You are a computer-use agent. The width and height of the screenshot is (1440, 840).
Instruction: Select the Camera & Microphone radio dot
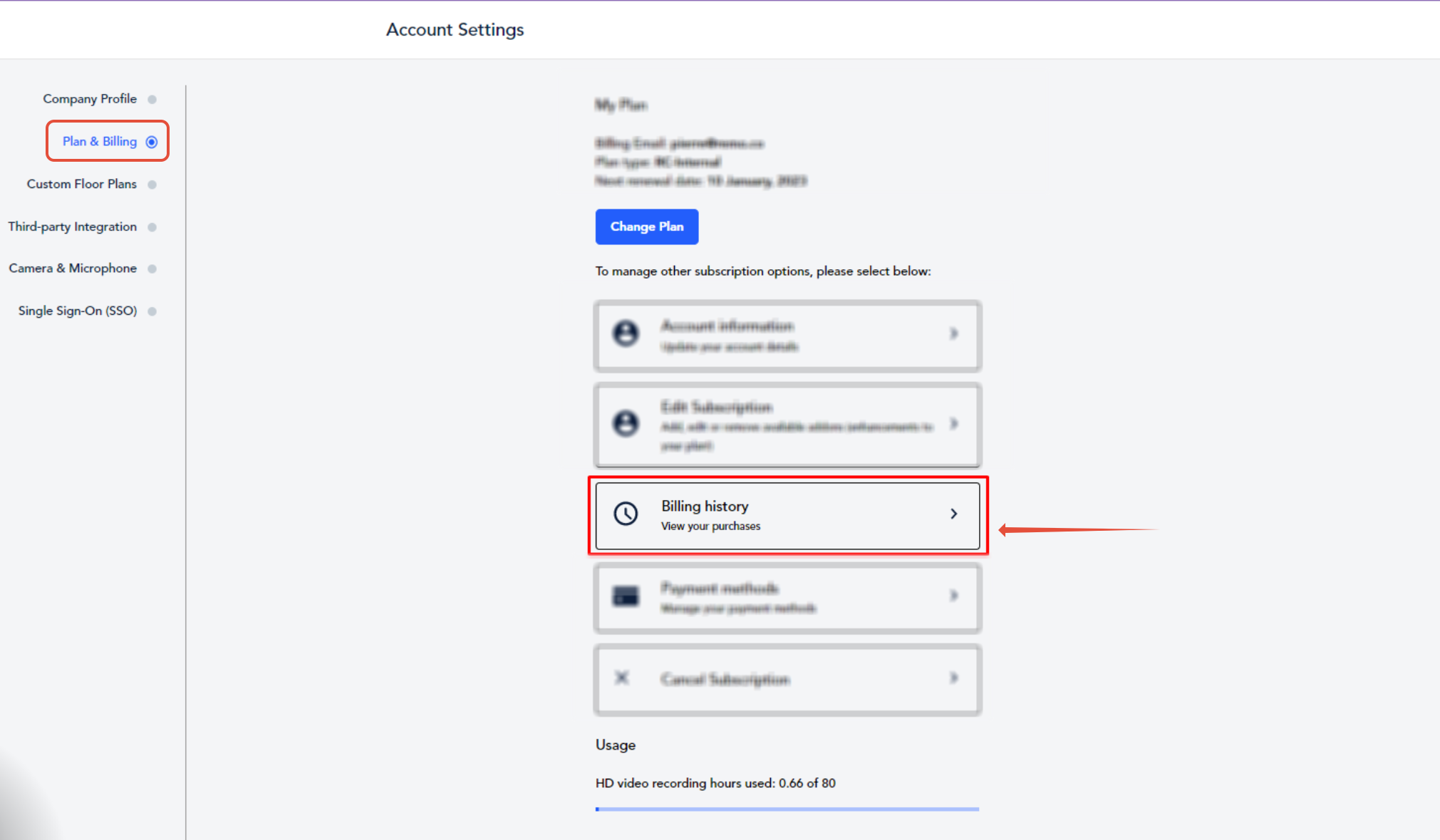click(x=152, y=269)
